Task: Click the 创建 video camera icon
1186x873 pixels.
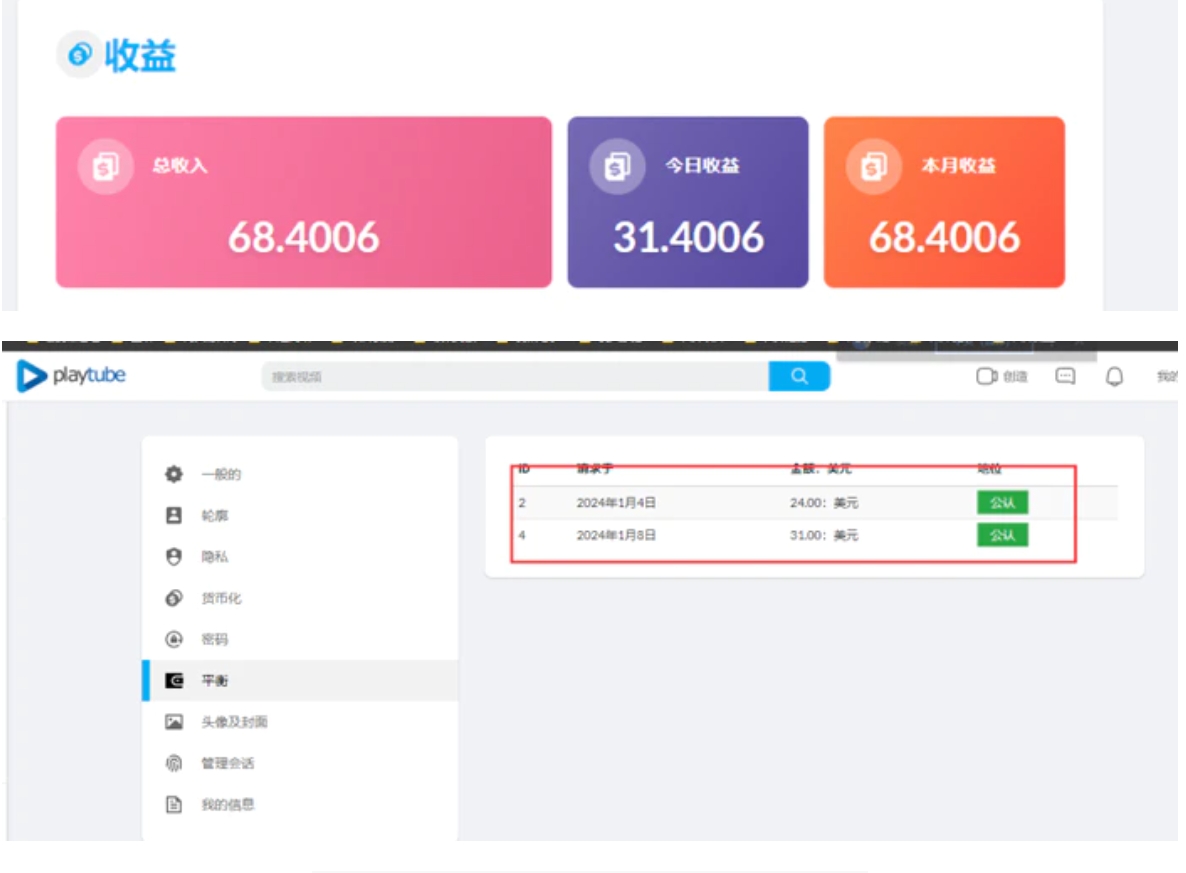Action: (x=986, y=377)
